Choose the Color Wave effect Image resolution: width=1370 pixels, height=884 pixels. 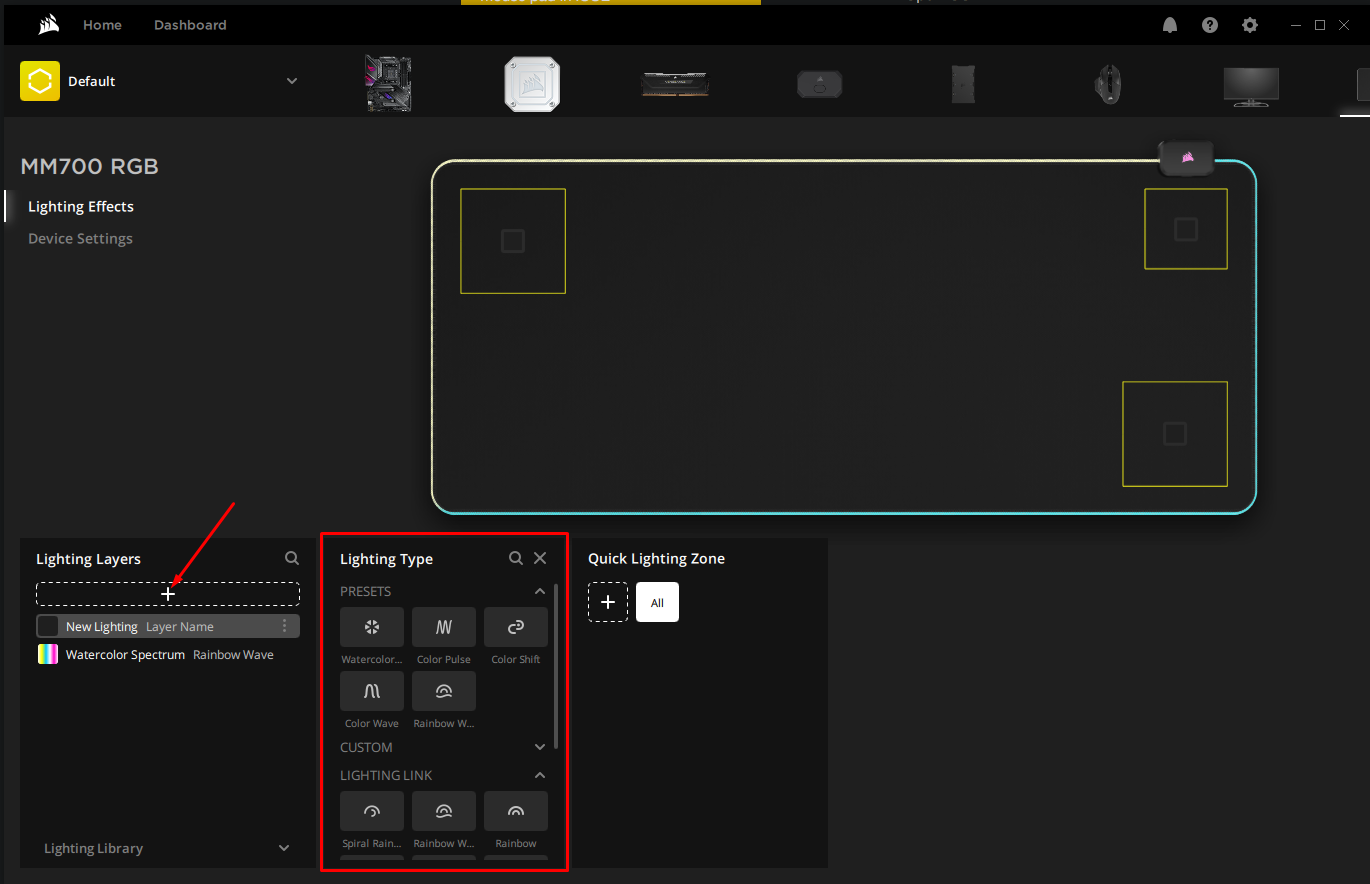coord(371,691)
